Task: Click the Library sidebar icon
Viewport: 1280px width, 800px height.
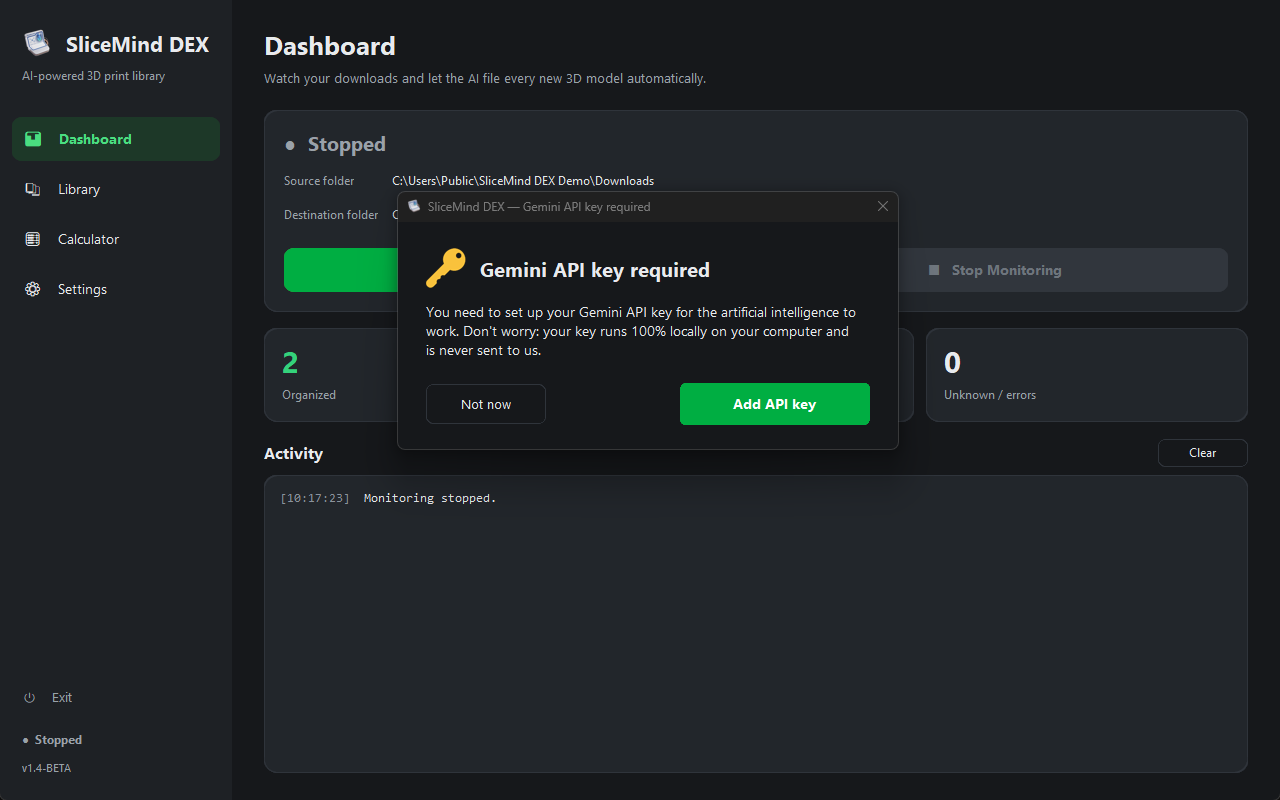Action: pos(33,189)
